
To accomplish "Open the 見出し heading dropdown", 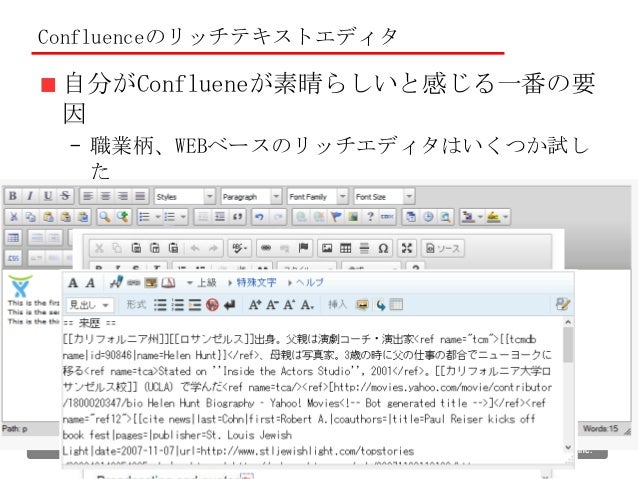I will point(89,305).
